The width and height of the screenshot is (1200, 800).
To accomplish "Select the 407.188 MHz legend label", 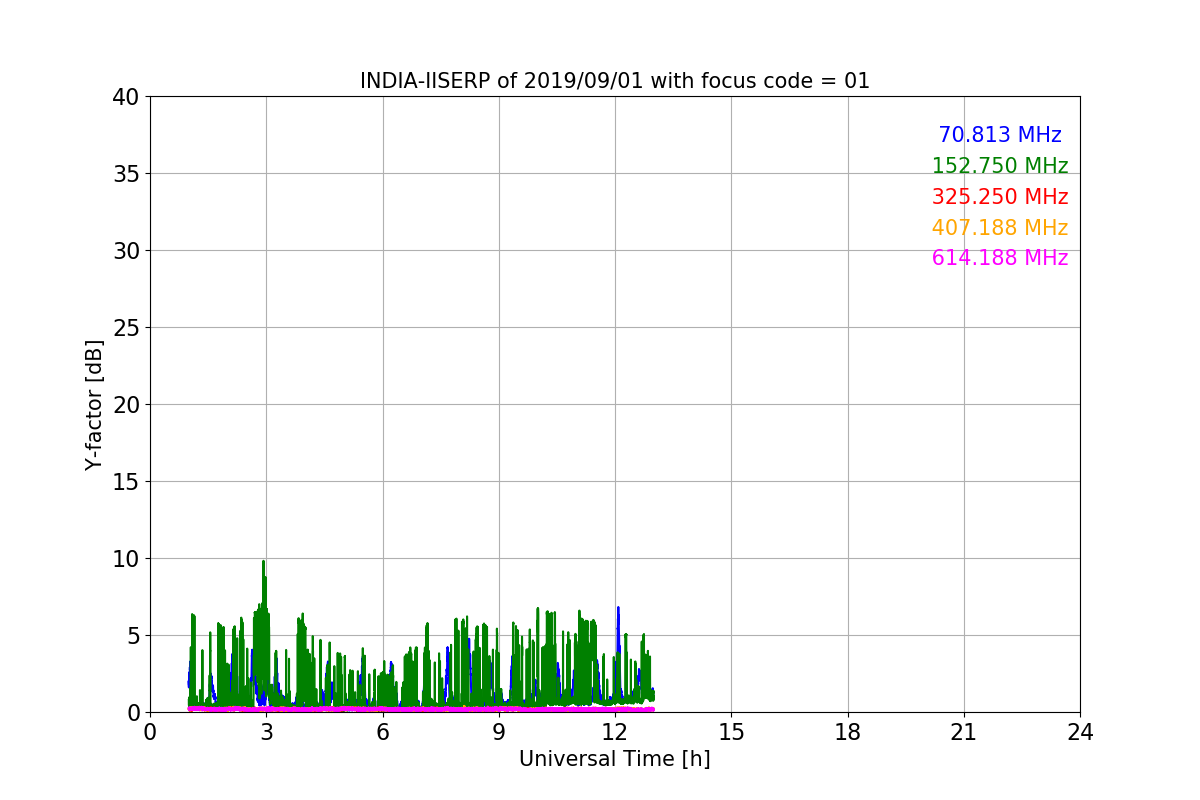I will tap(1000, 228).
